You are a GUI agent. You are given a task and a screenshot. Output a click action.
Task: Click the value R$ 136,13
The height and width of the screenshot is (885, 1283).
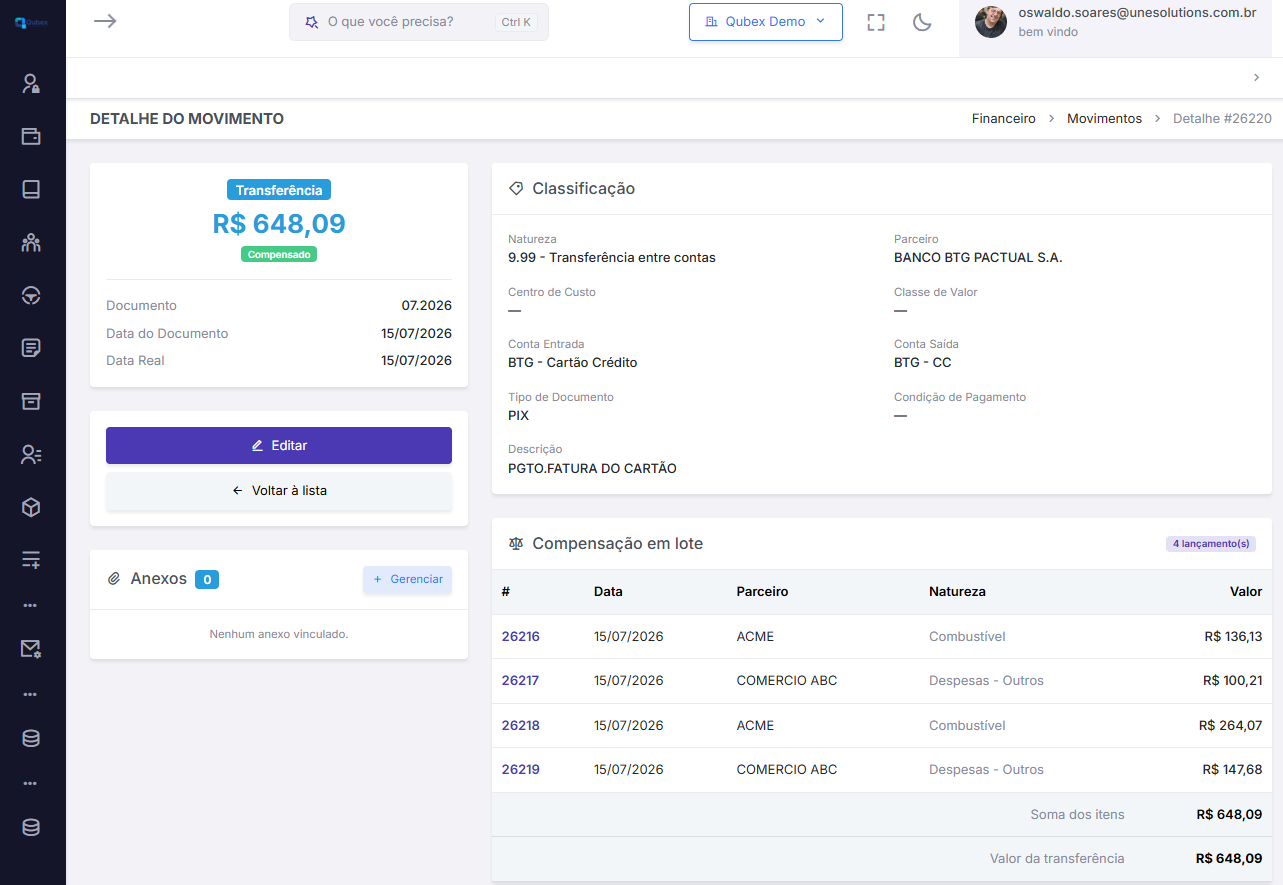pos(1233,636)
